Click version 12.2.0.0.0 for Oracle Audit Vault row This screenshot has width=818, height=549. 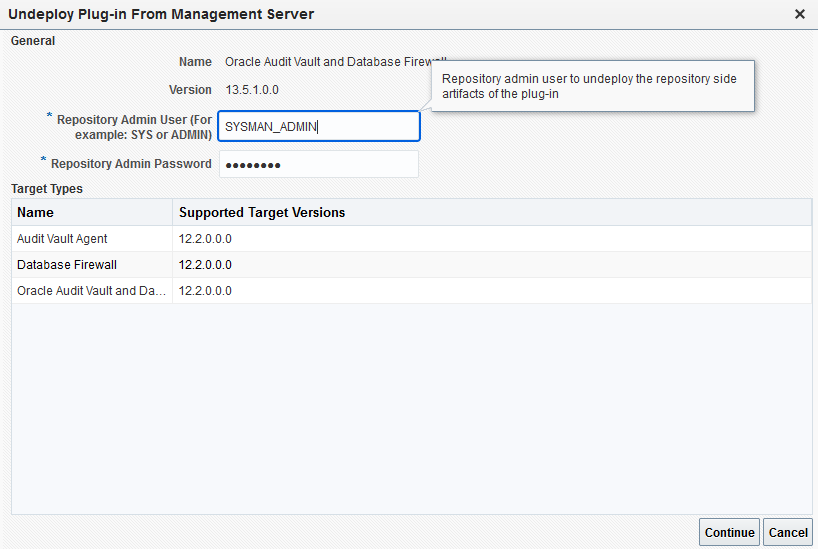[205, 291]
